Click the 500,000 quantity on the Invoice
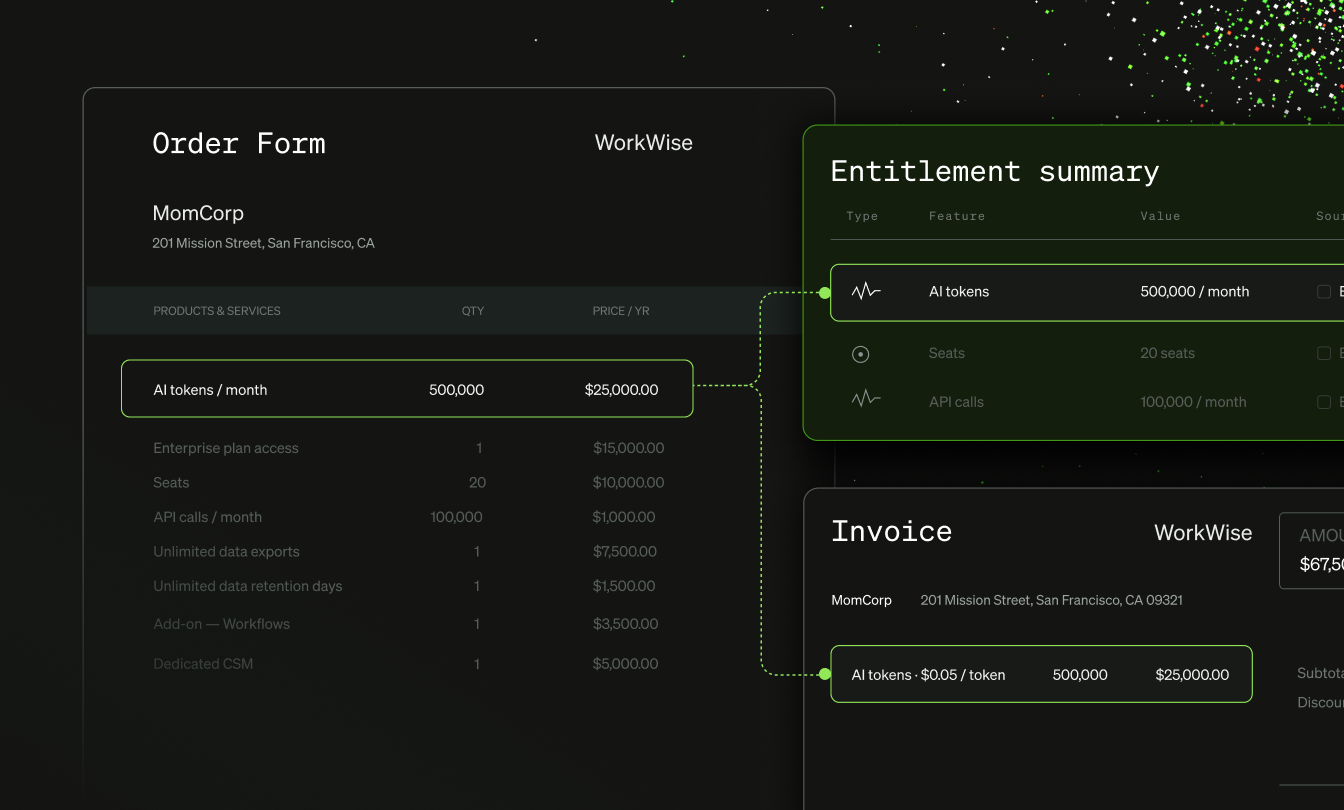Screen dimensions: 1344x810 coord(1080,675)
